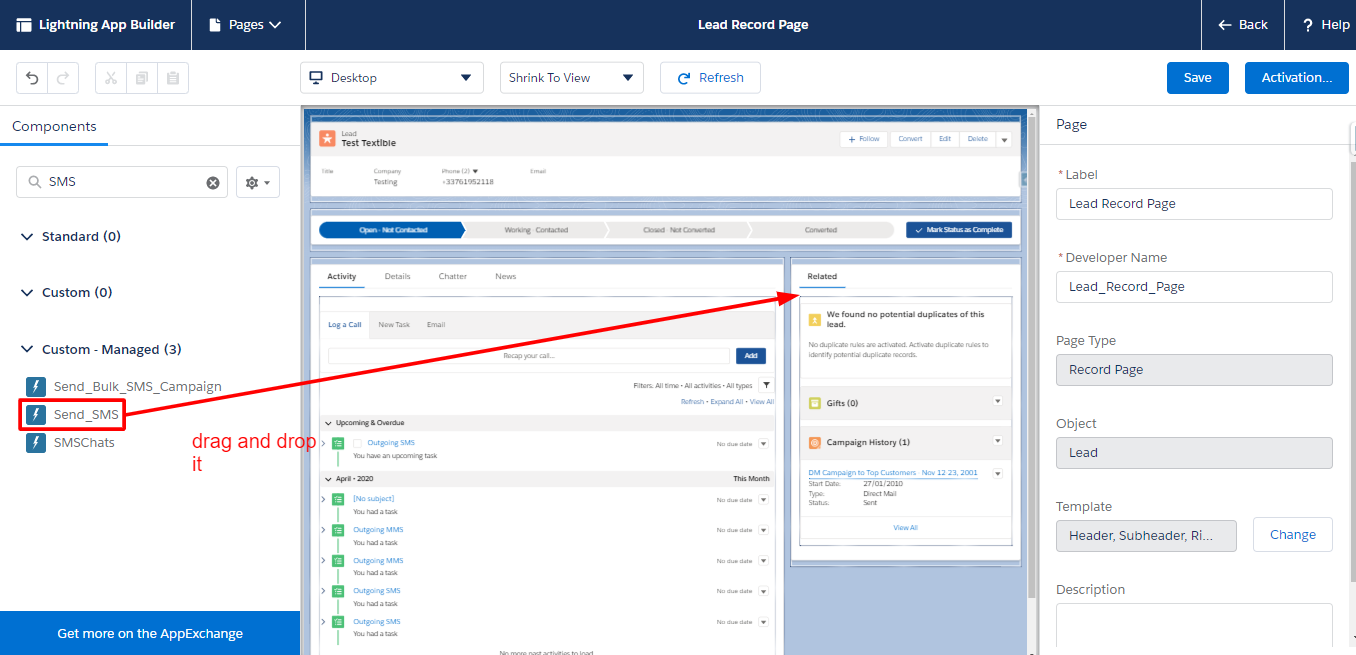Collapse the Standard (0) section

[26, 237]
